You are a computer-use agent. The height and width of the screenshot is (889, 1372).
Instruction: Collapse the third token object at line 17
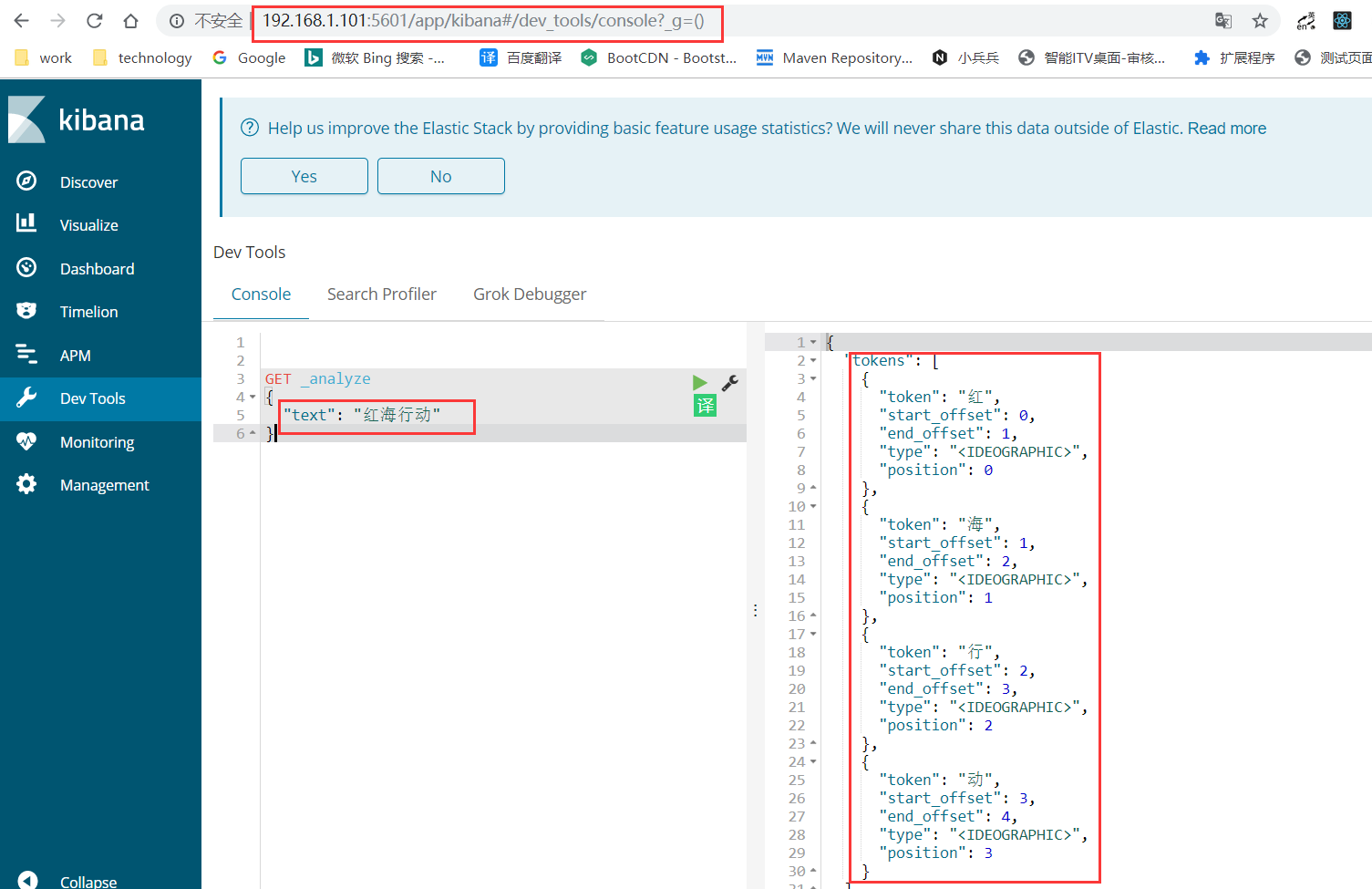813,634
